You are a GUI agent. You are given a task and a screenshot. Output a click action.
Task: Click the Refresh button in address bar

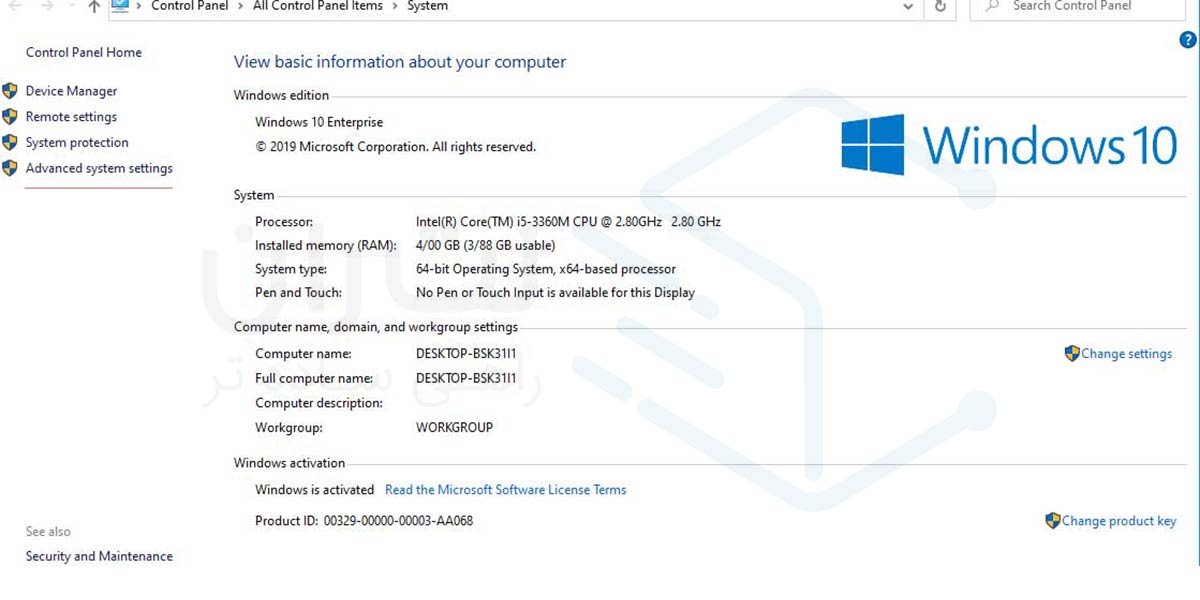tap(940, 7)
